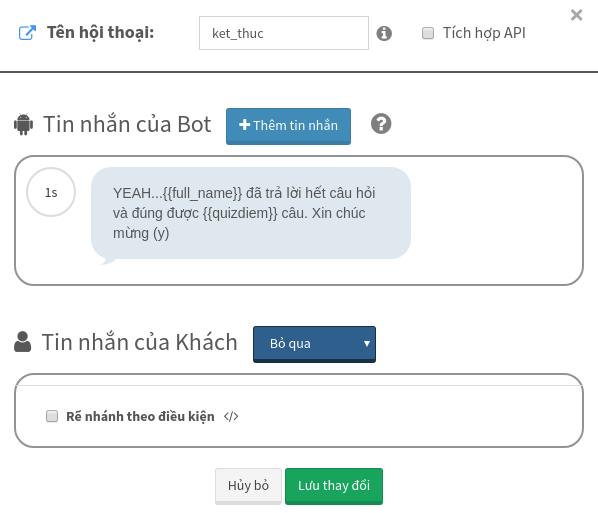Open dialogue in new window icon
598x513 pixels.
click(x=27, y=33)
